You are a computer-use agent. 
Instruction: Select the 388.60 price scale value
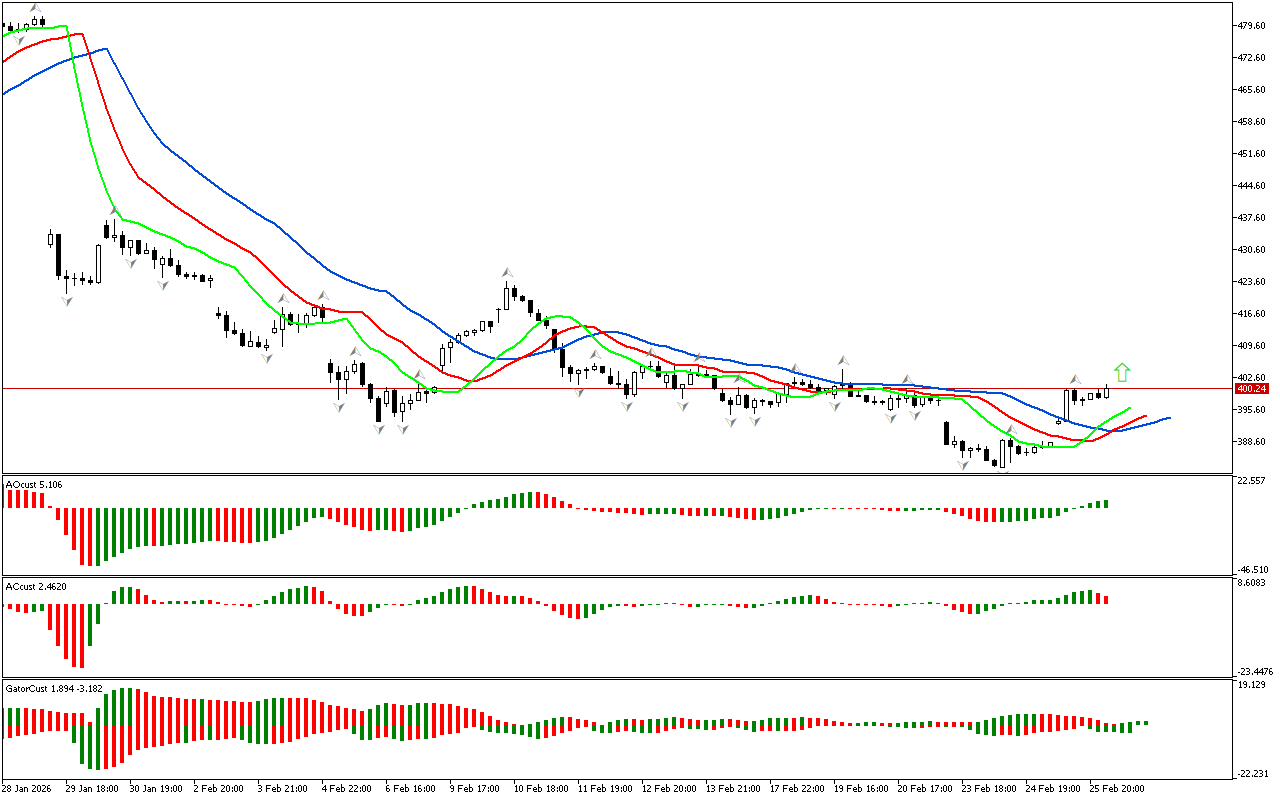pos(1251,441)
